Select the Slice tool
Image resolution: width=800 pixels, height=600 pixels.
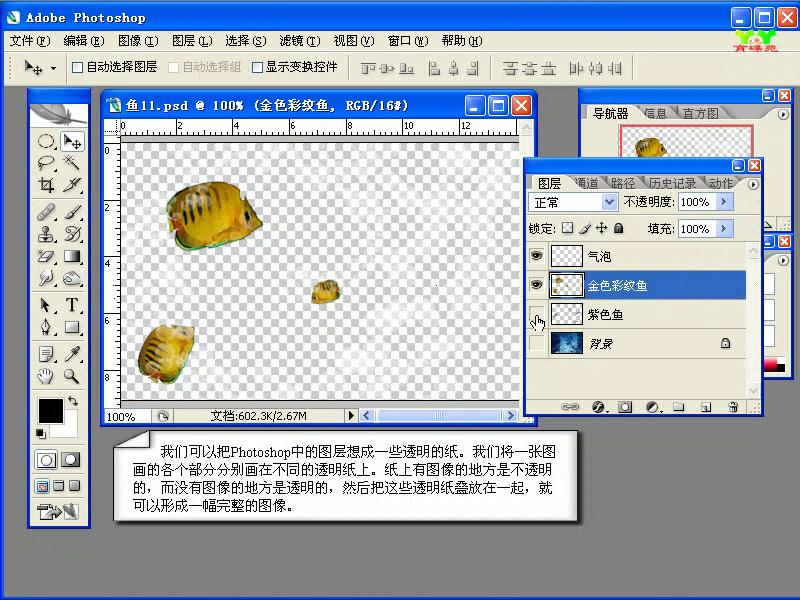click(72, 185)
